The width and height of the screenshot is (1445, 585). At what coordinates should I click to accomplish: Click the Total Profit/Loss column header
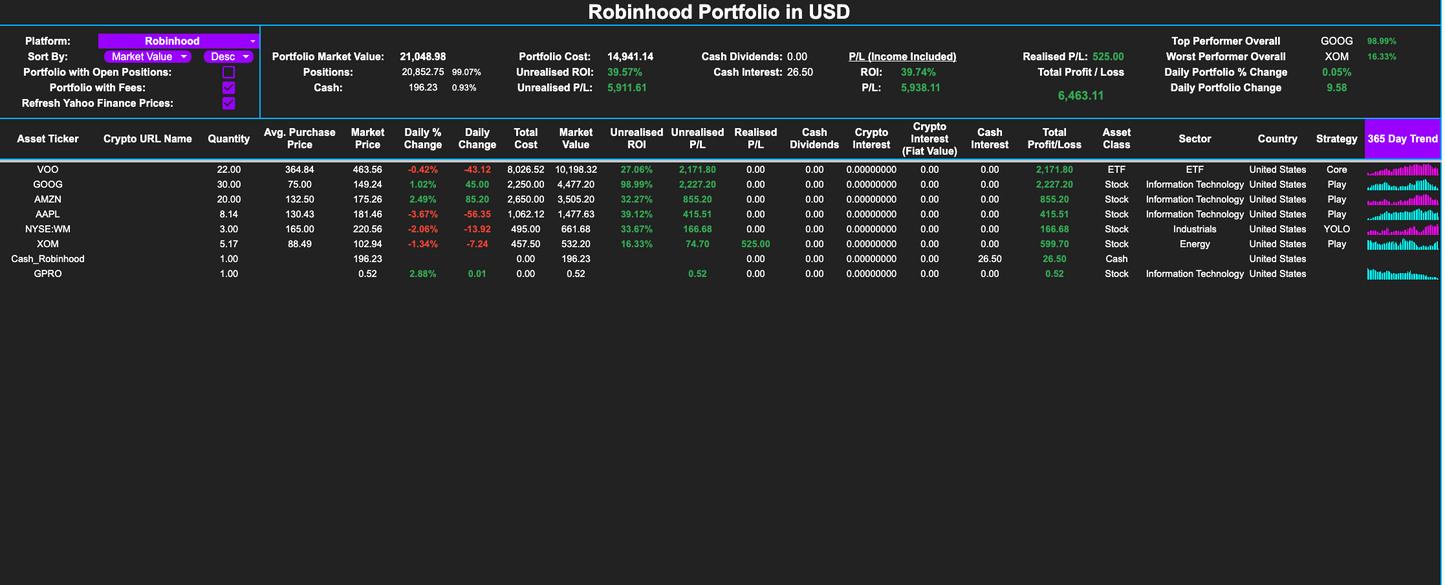click(x=1055, y=139)
